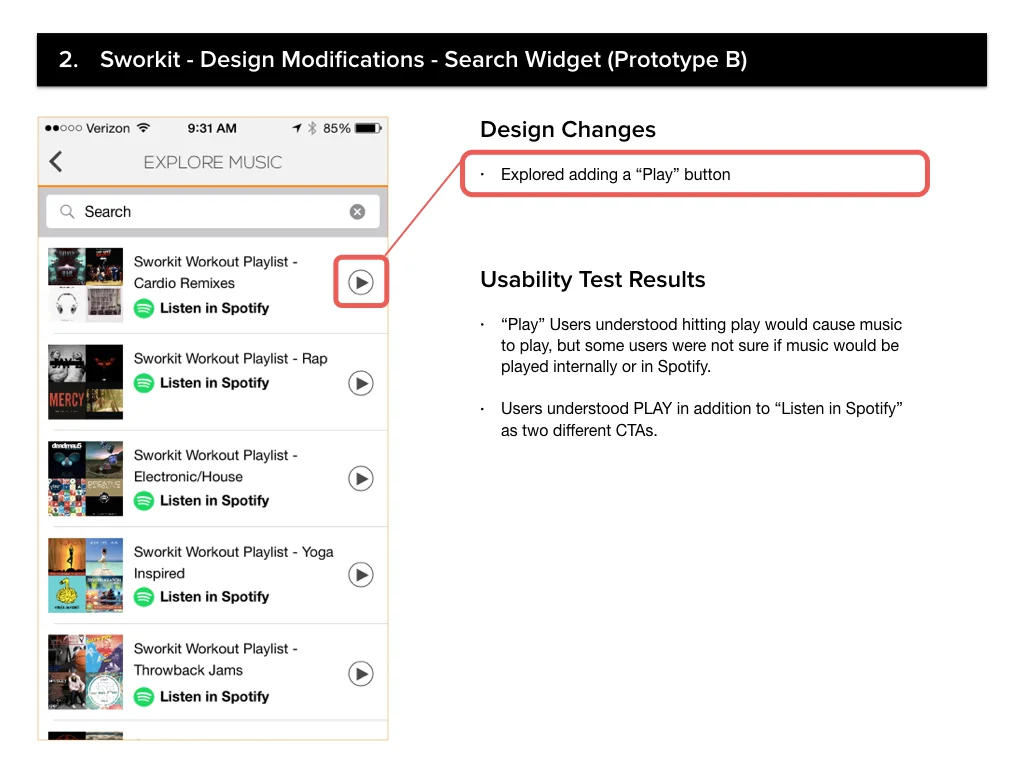
Task: Open the Rap playlist album art thumbnail
Action: 86,381
